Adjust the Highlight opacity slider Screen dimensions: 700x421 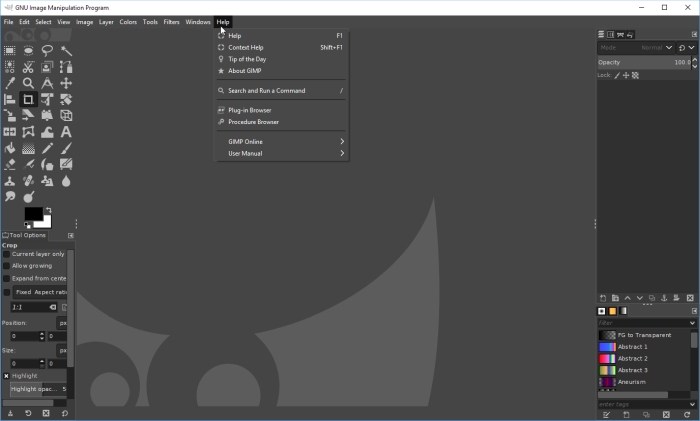[x=38, y=389]
